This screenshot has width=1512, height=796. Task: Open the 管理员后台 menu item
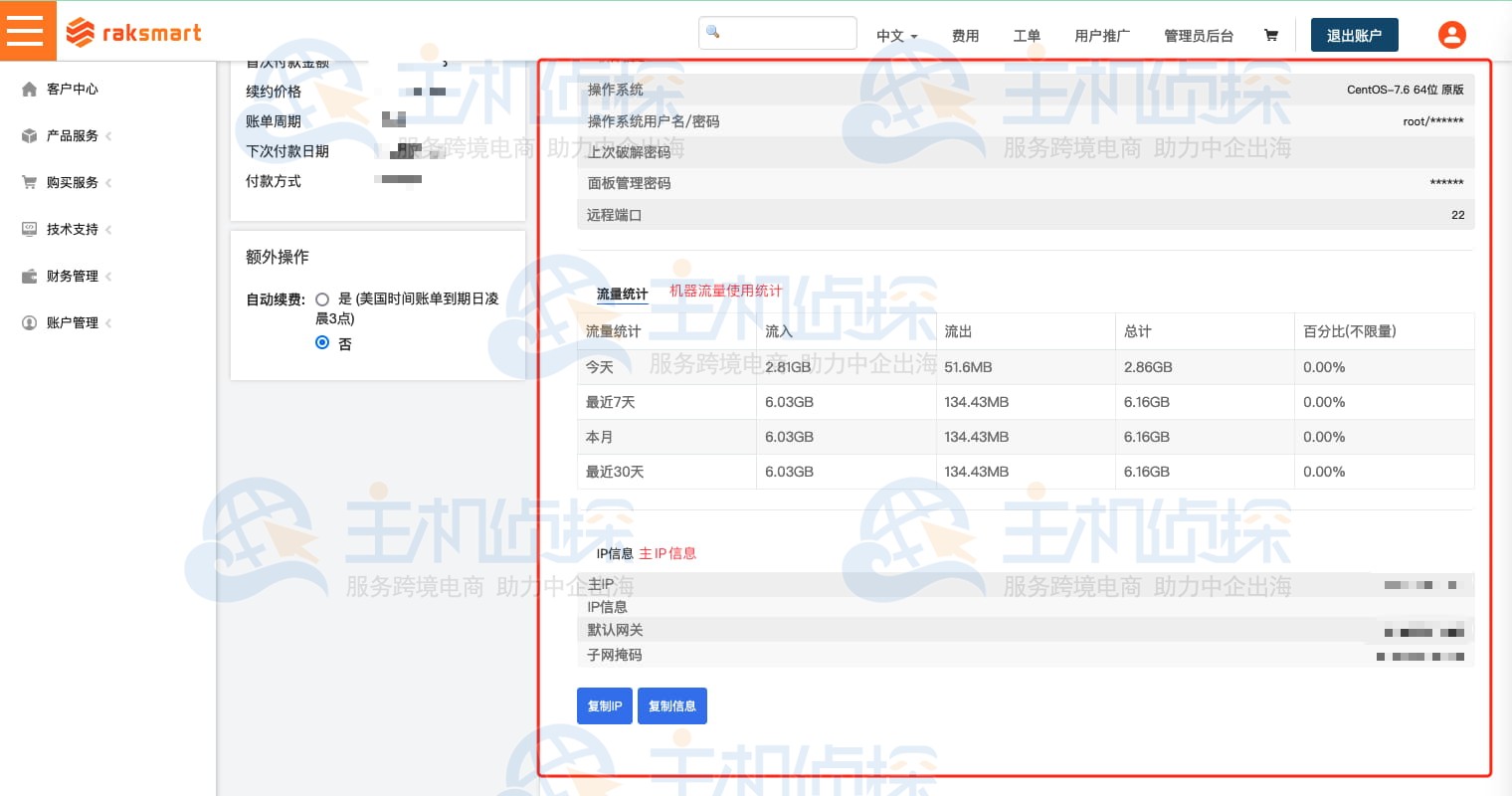coord(1199,36)
